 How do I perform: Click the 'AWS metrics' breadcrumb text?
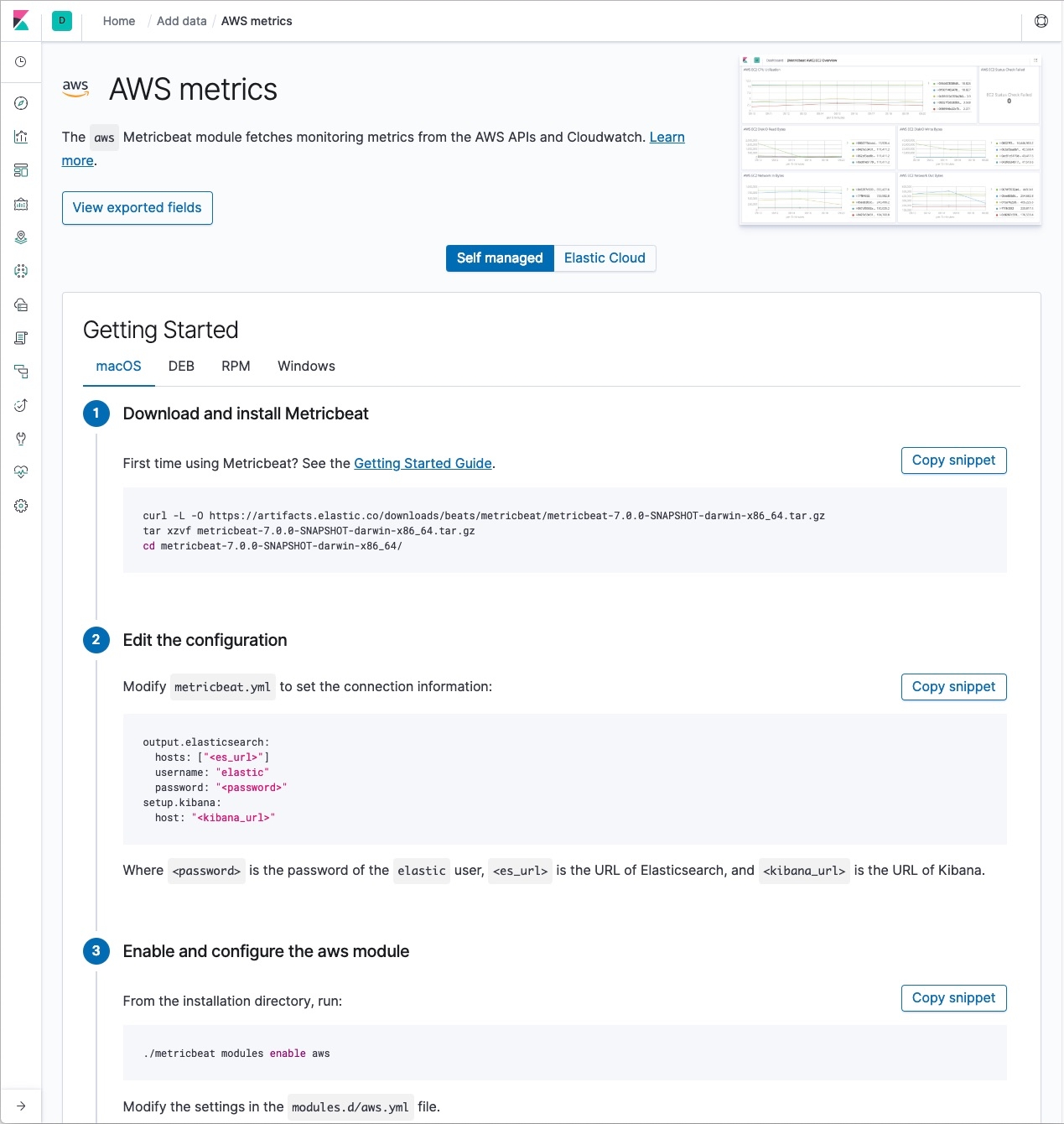(257, 21)
